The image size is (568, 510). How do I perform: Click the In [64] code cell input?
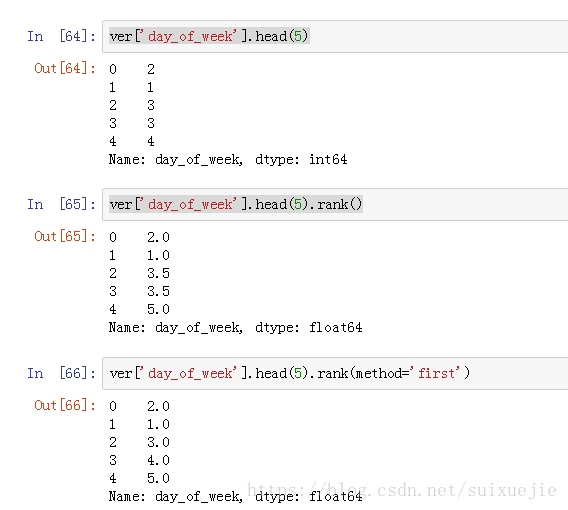(x=335, y=37)
